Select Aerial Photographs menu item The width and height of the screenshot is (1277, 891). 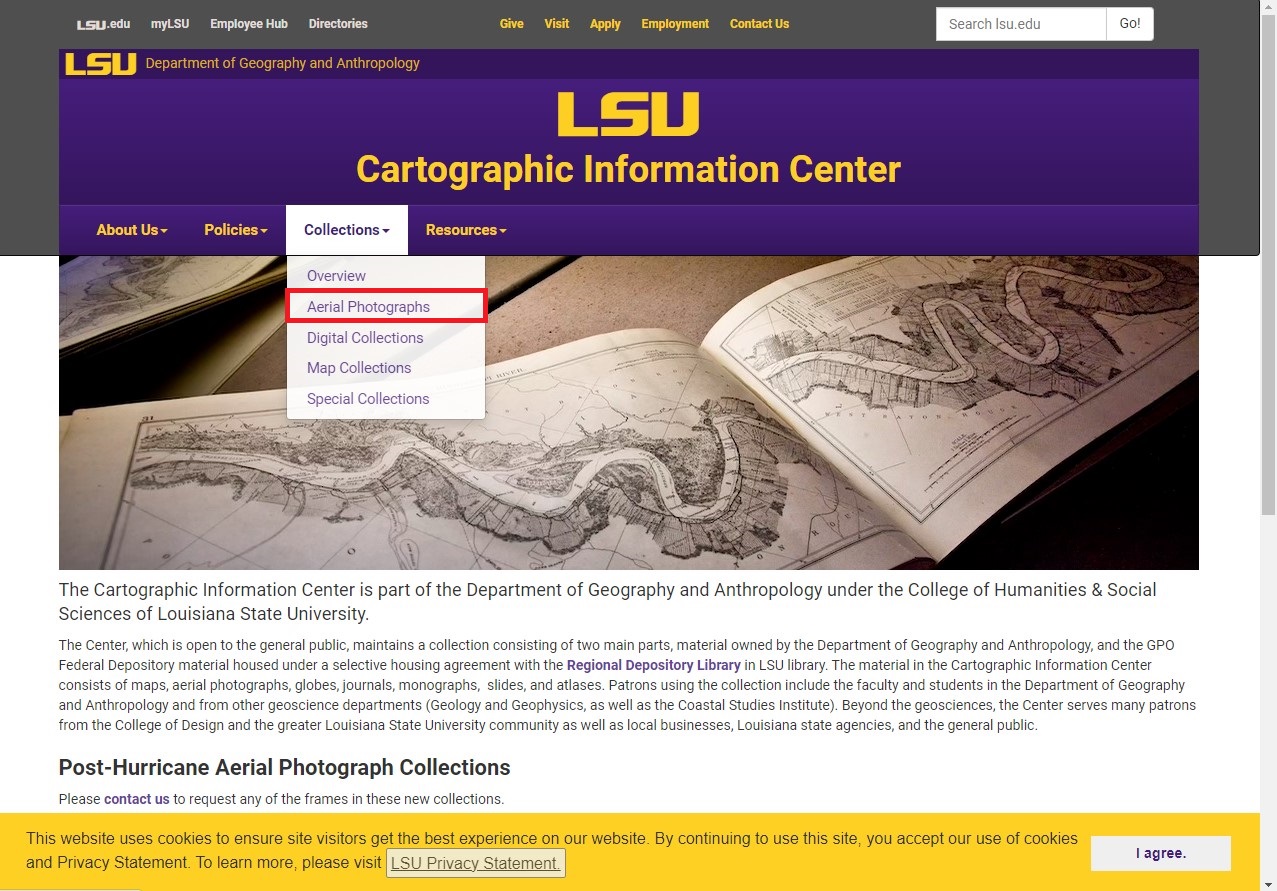click(x=386, y=307)
